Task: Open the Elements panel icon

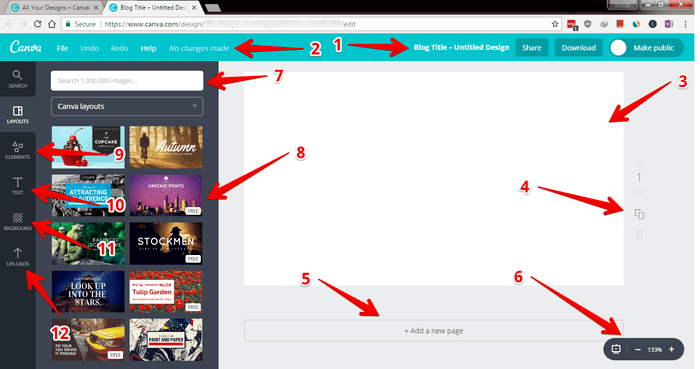Action: coord(17,150)
